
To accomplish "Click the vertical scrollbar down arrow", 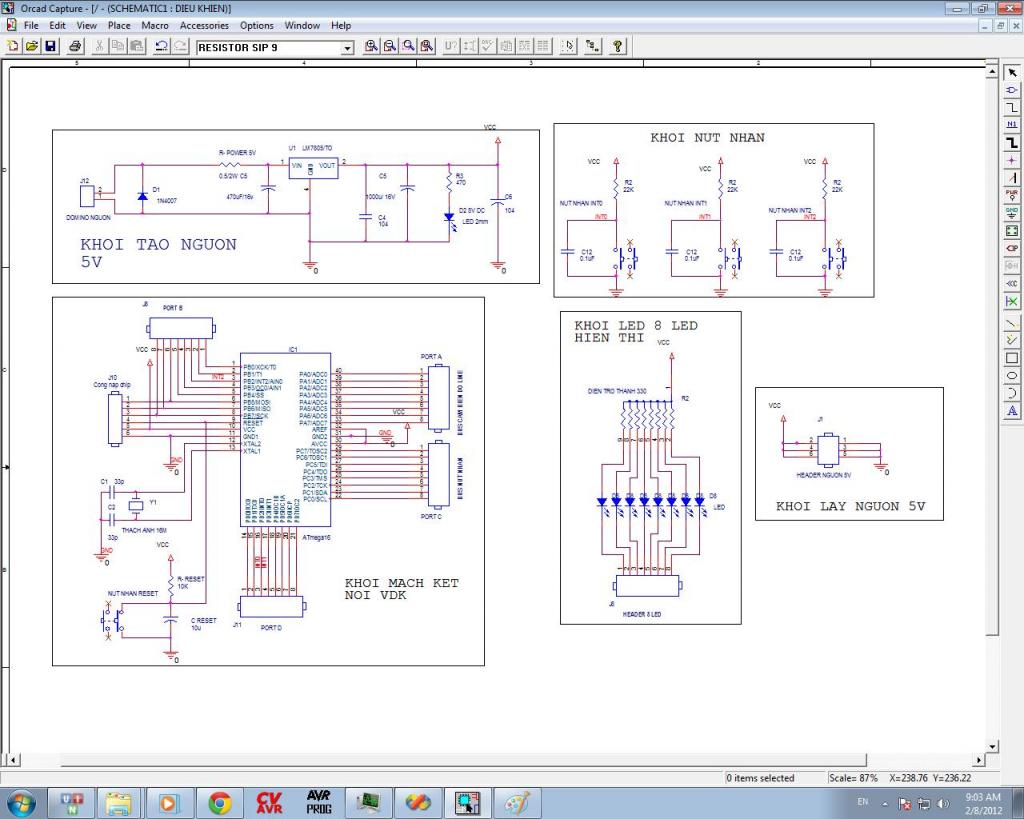I will [992, 746].
